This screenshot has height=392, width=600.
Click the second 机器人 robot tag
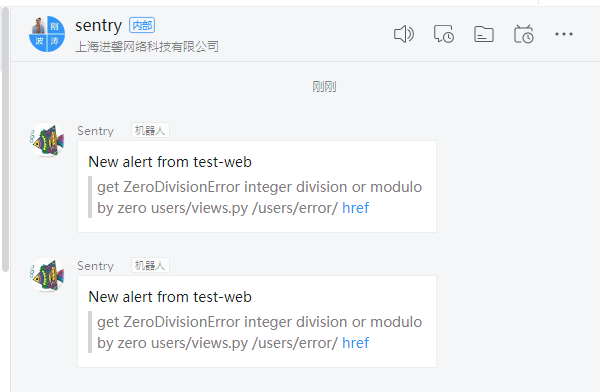(x=150, y=265)
